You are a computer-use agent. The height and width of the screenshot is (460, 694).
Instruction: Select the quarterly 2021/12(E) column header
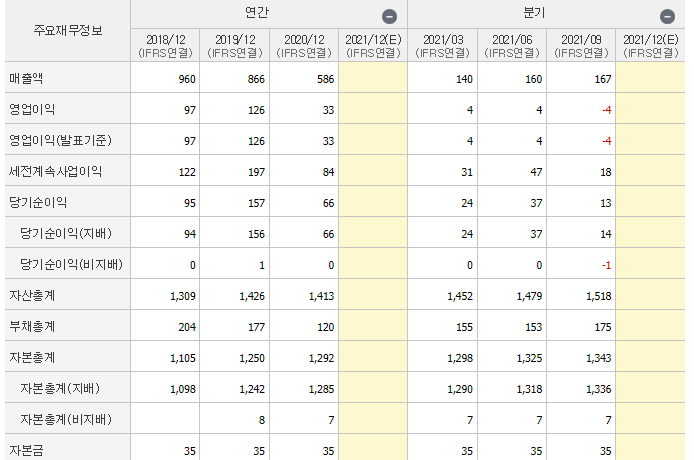pos(651,46)
